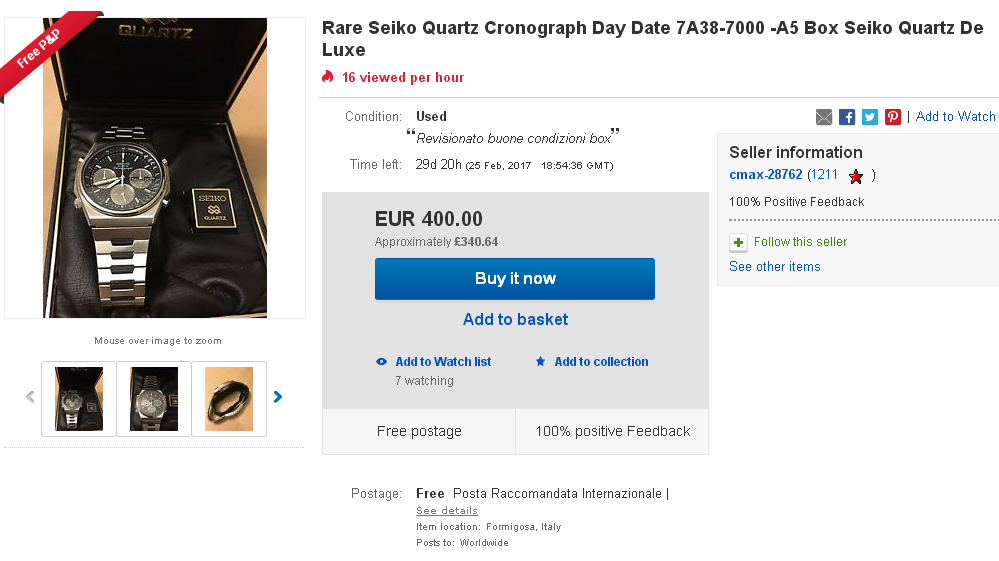Click Add to Watch link near share icons
999x561 pixels.
pos(955,117)
